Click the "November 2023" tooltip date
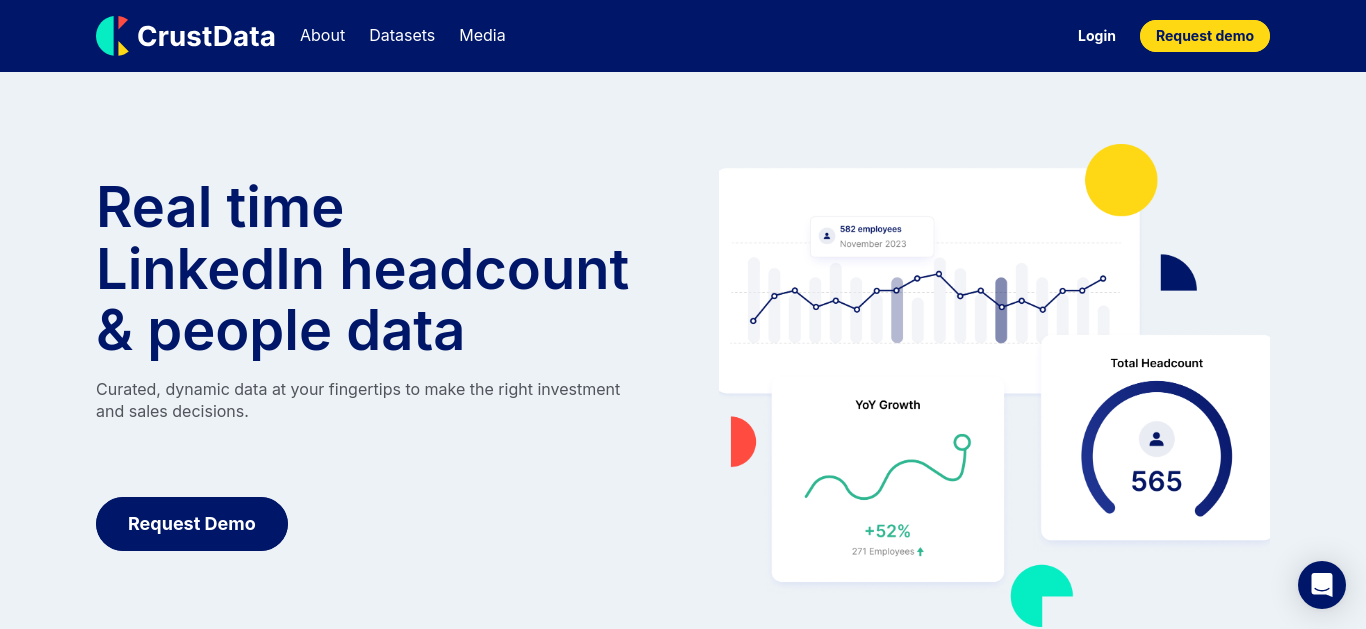1366x629 pixels. coord(873,244)
